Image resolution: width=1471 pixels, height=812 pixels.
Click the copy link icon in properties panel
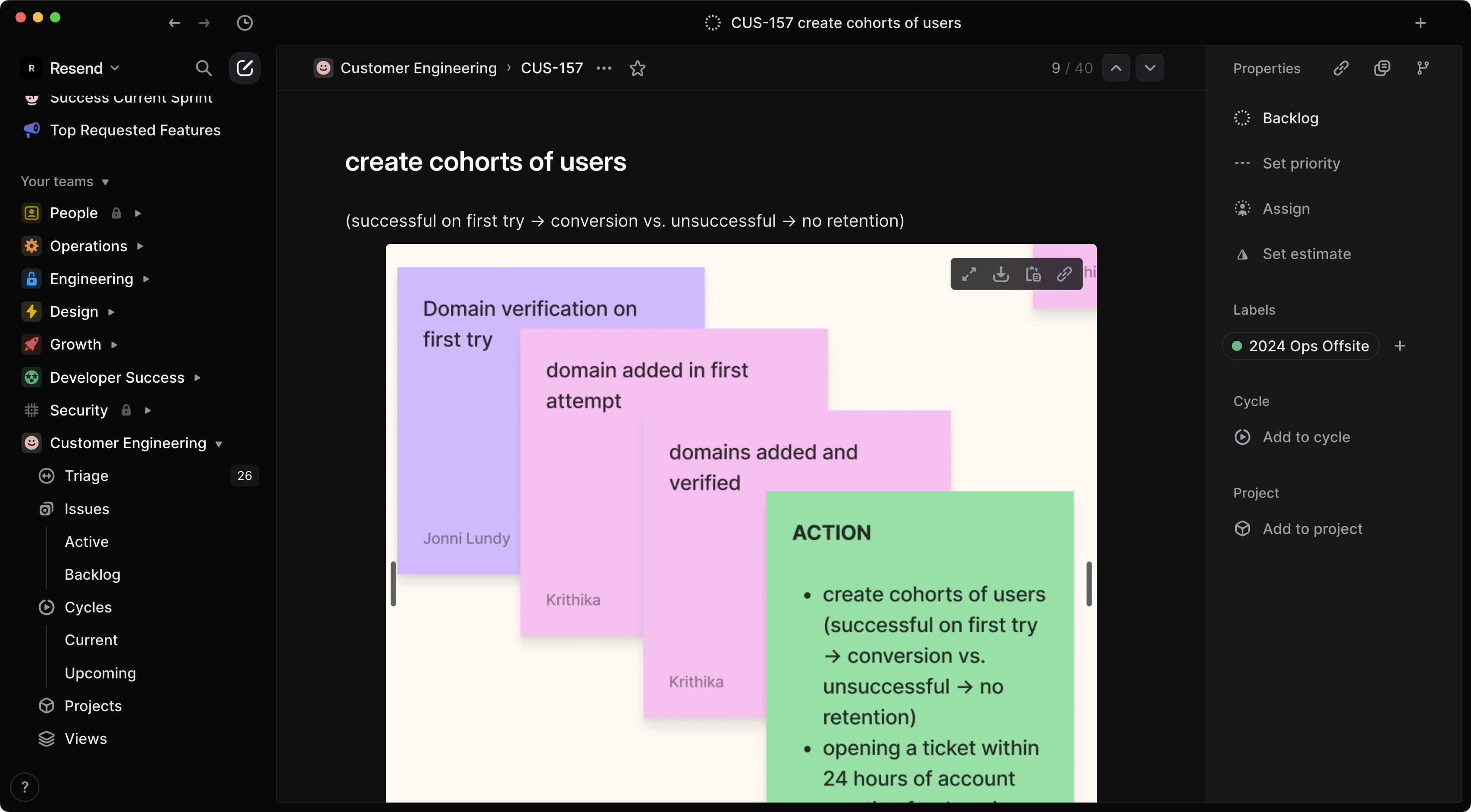(1341, 67)
